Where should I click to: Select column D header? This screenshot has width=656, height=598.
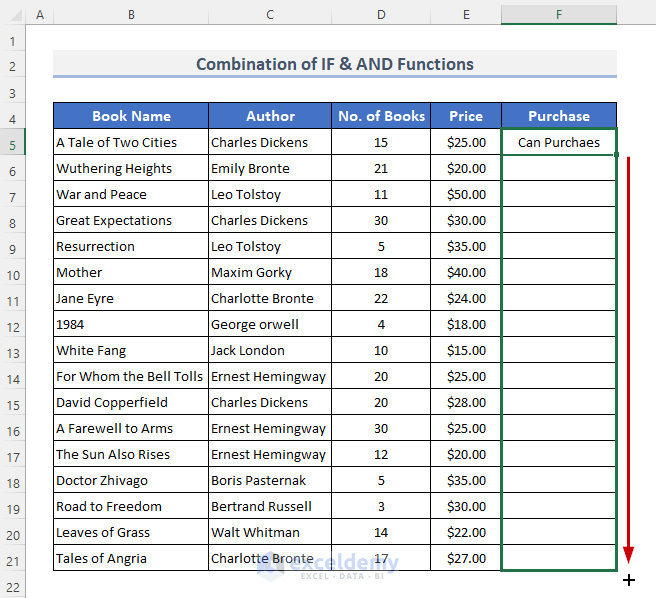(381, 15)
